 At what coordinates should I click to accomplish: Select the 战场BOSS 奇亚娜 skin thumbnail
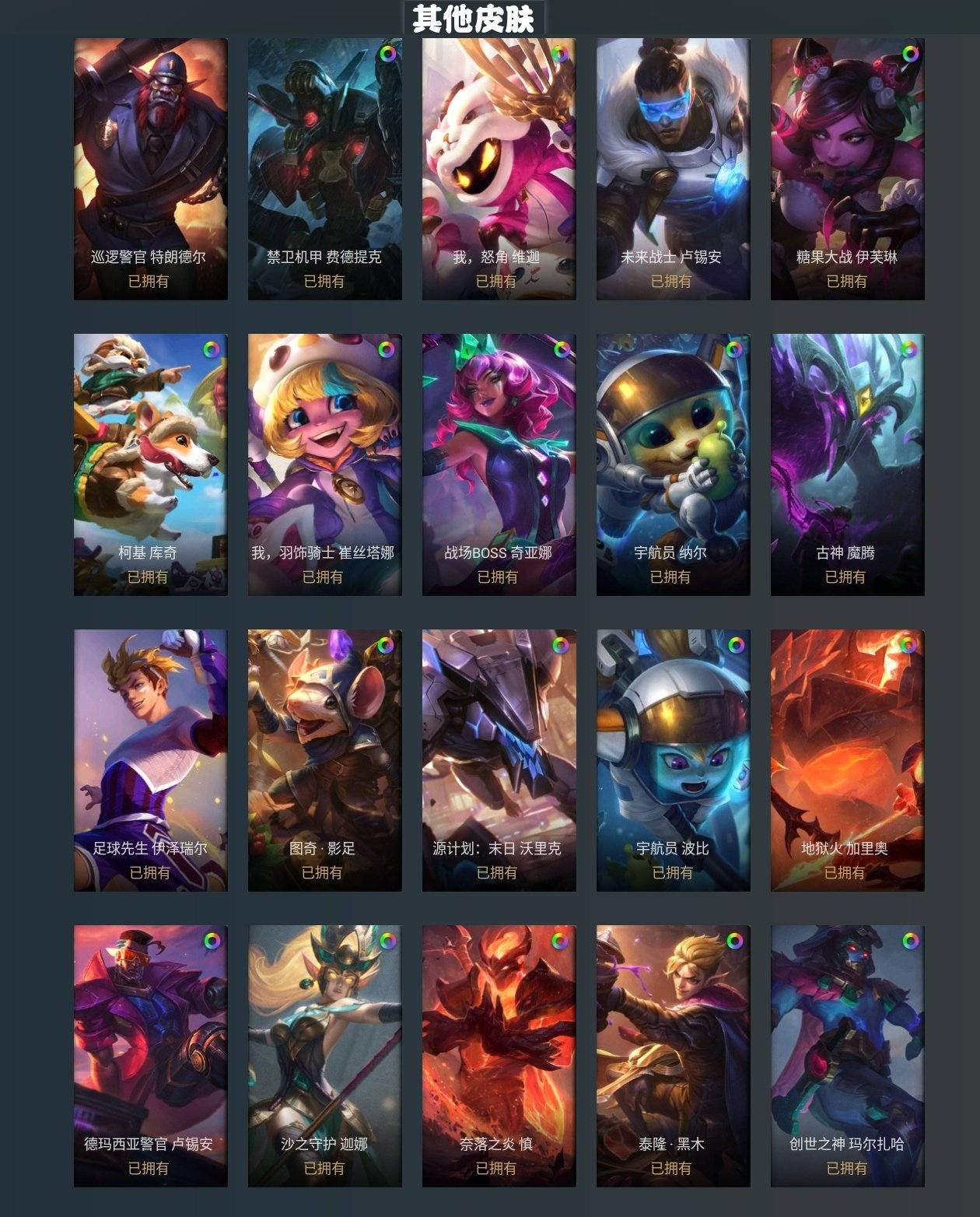pos(499,465)
